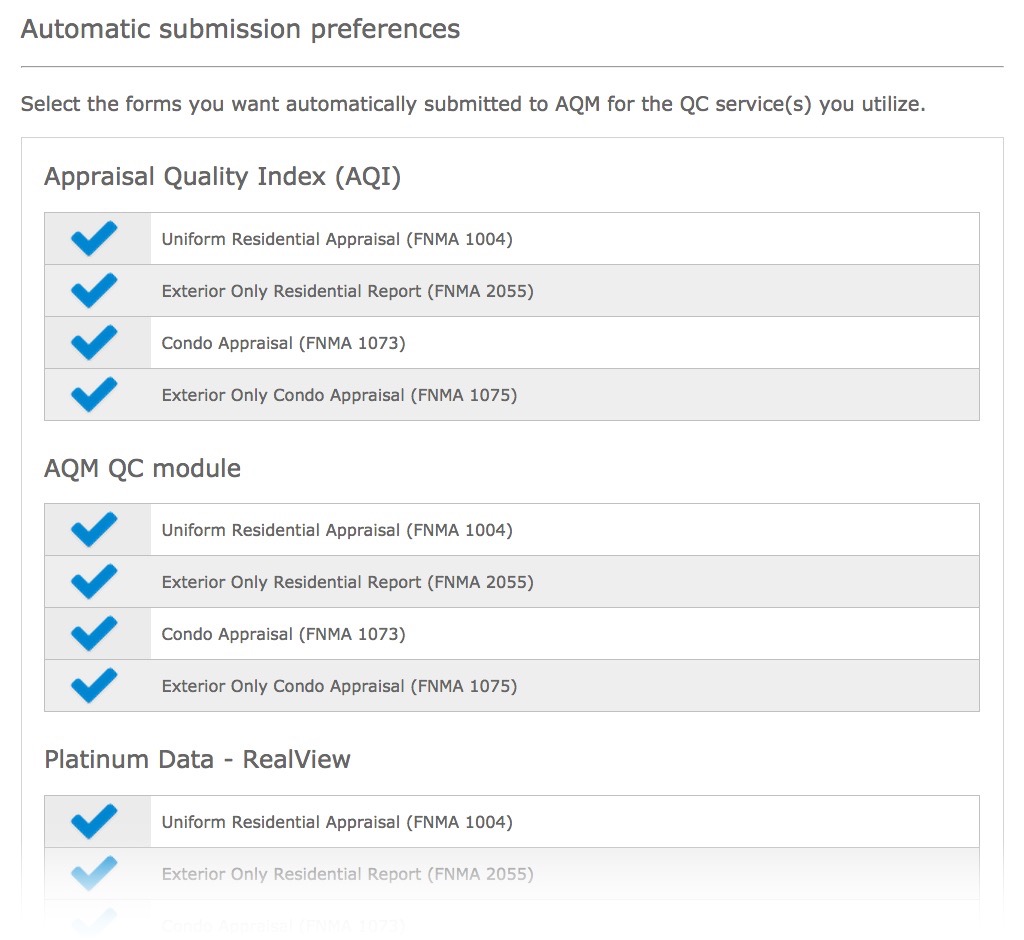This screenshot has height=940, width=1024.
Task: Uncheck AQI Exterior Only Condo Appraisal (FNMA 1075) checkmark
Action: click(94, 395)
